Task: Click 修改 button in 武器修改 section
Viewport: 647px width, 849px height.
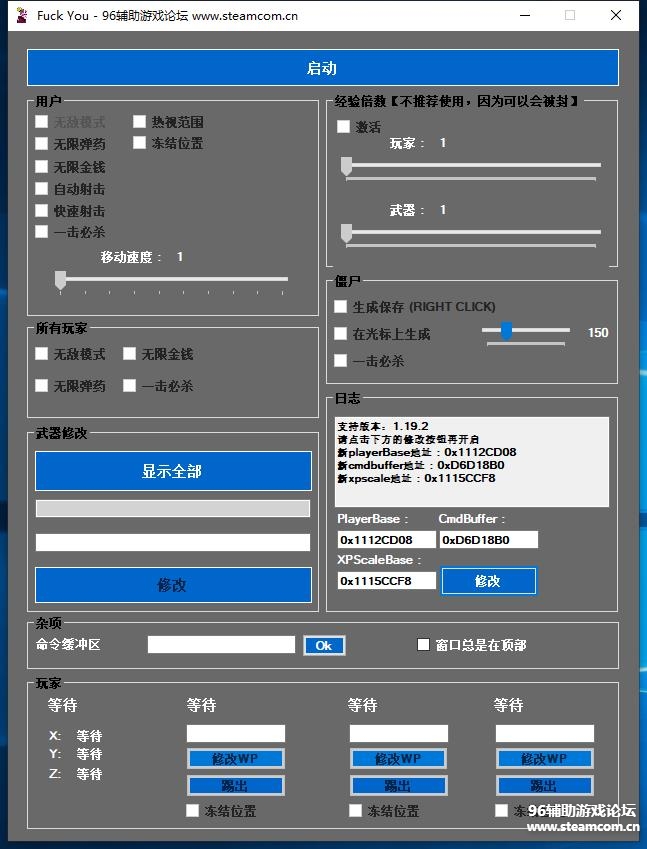Action: point(173,585)
